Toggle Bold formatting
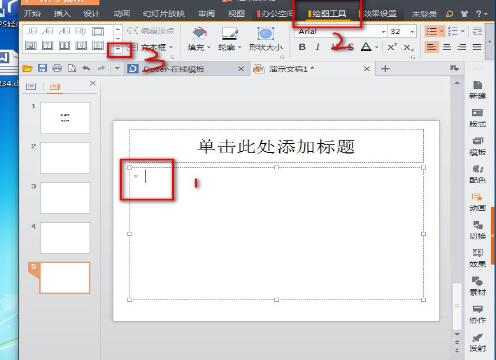This screenshot has height=360, width=496. click(x=302, y=47)
